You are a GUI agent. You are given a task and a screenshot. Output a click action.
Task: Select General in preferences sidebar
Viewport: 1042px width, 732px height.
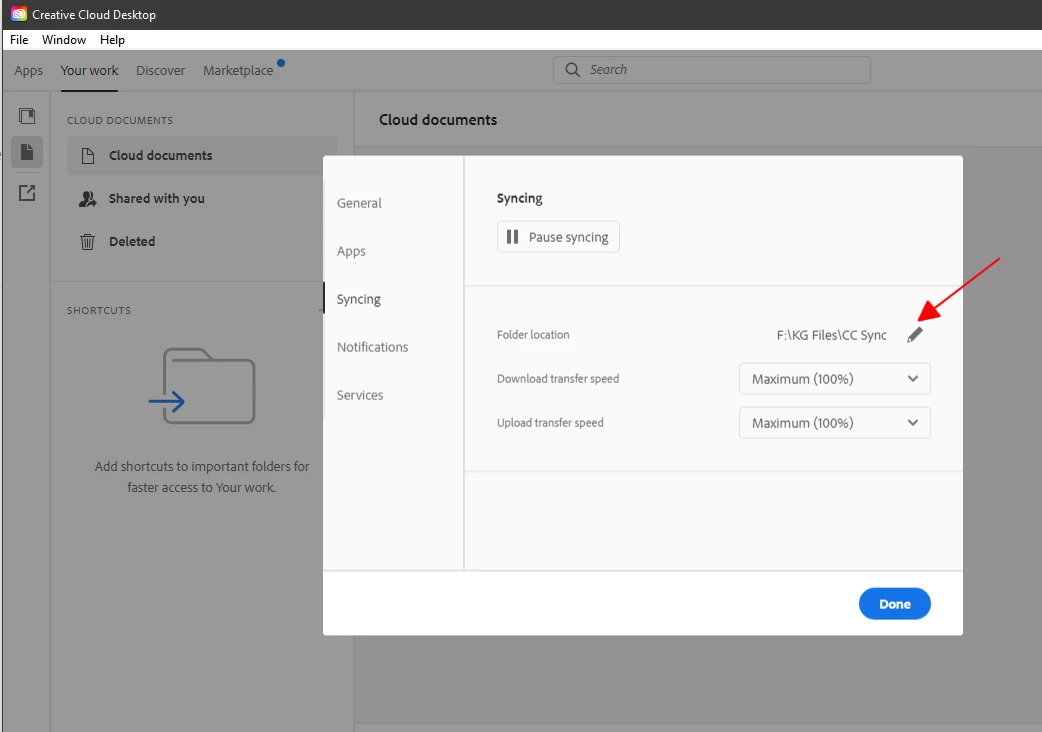(359, 203)
